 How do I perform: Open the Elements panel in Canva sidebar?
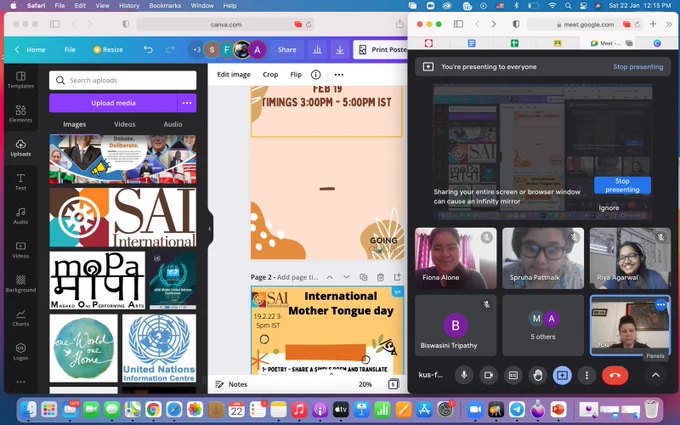(20, 114)
